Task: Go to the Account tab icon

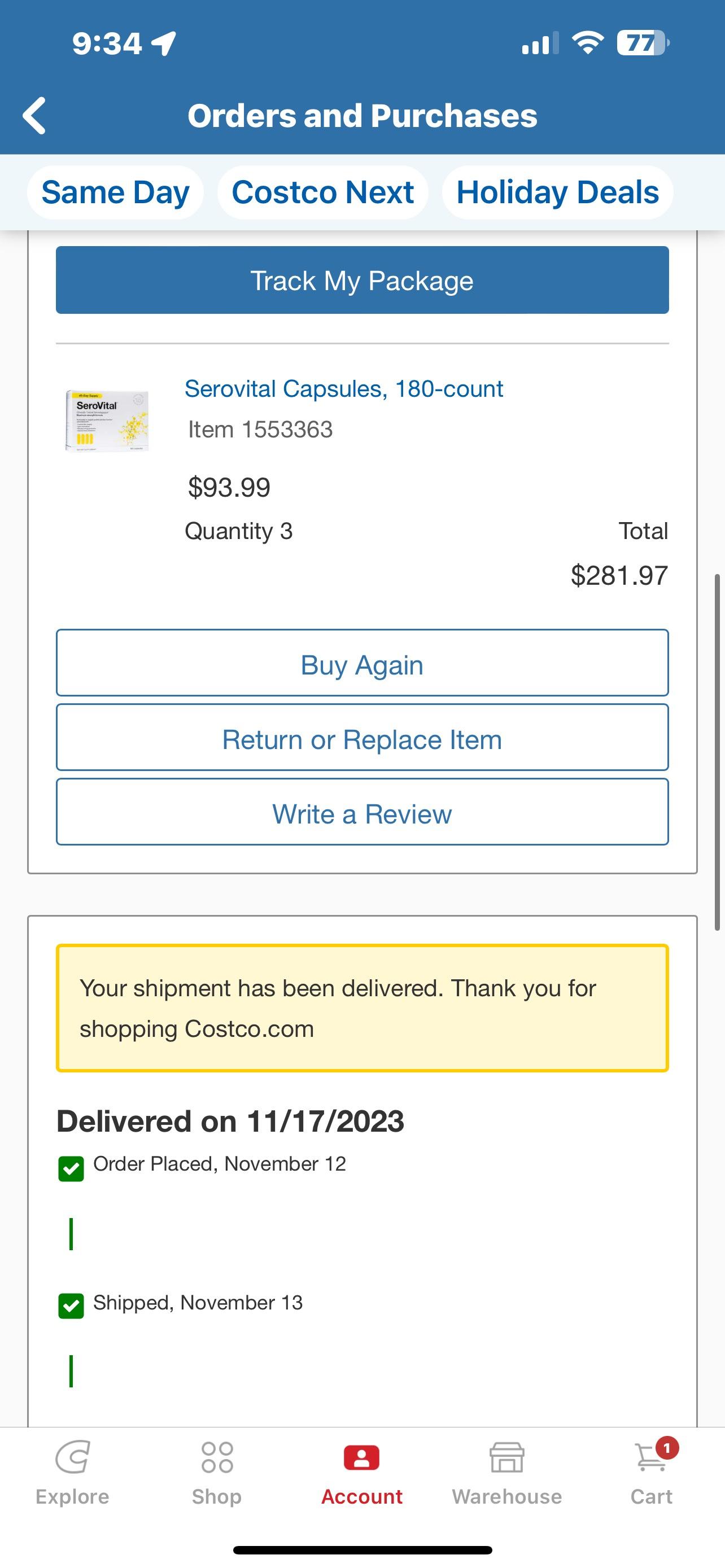Action: click(x=361, y=1458)
